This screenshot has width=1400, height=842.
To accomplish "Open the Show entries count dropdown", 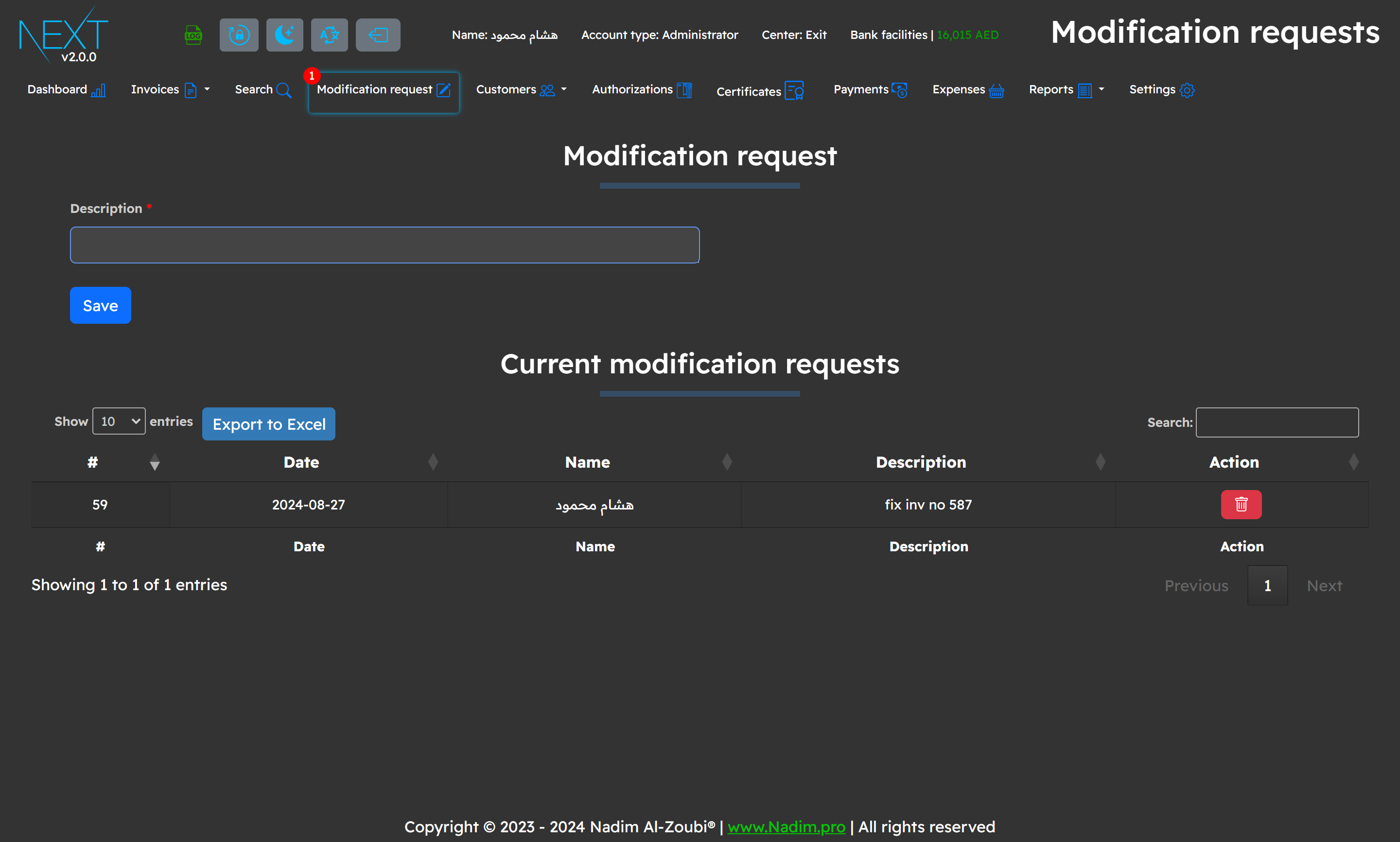I will coord(119,421).
